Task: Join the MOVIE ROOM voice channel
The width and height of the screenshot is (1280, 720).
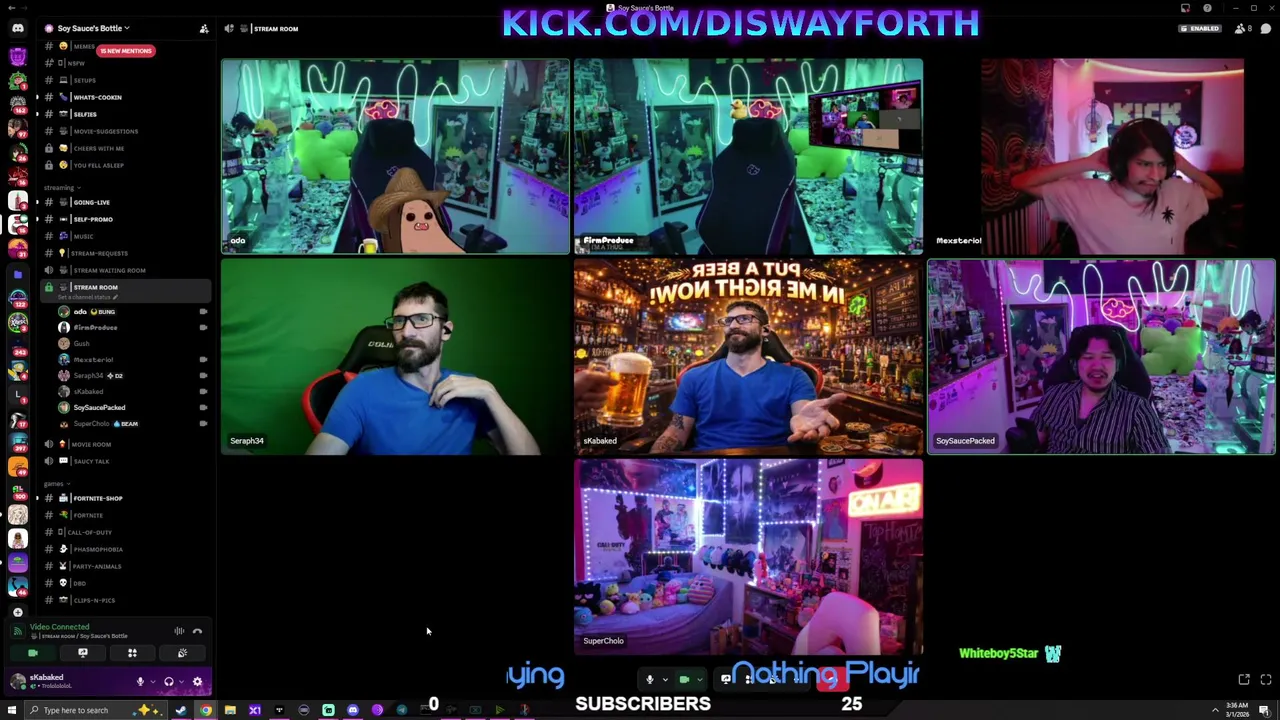Action: [x=125, y=444]
